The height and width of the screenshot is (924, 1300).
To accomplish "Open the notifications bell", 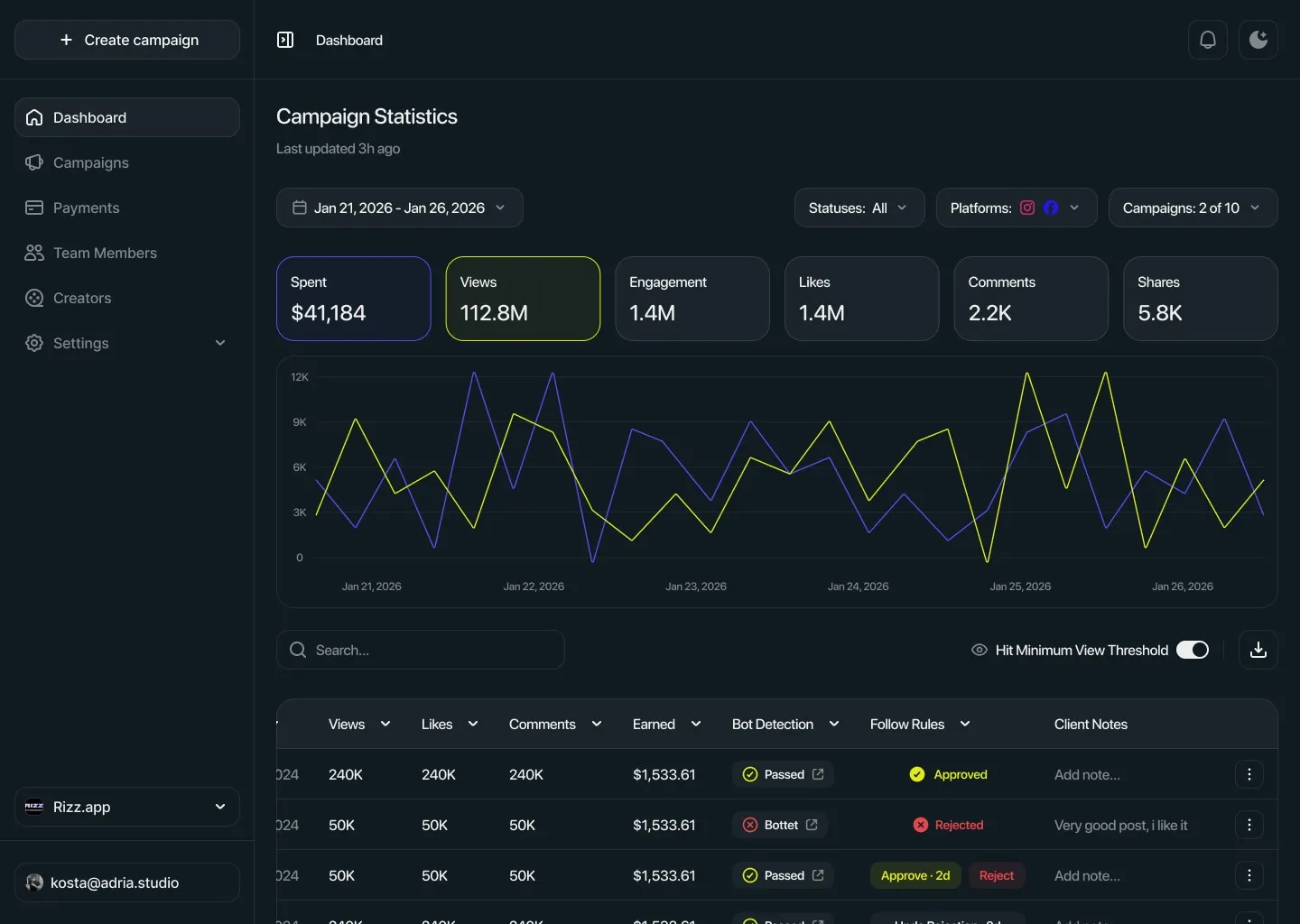I will pyautogui.click(x=1207, y=40).
